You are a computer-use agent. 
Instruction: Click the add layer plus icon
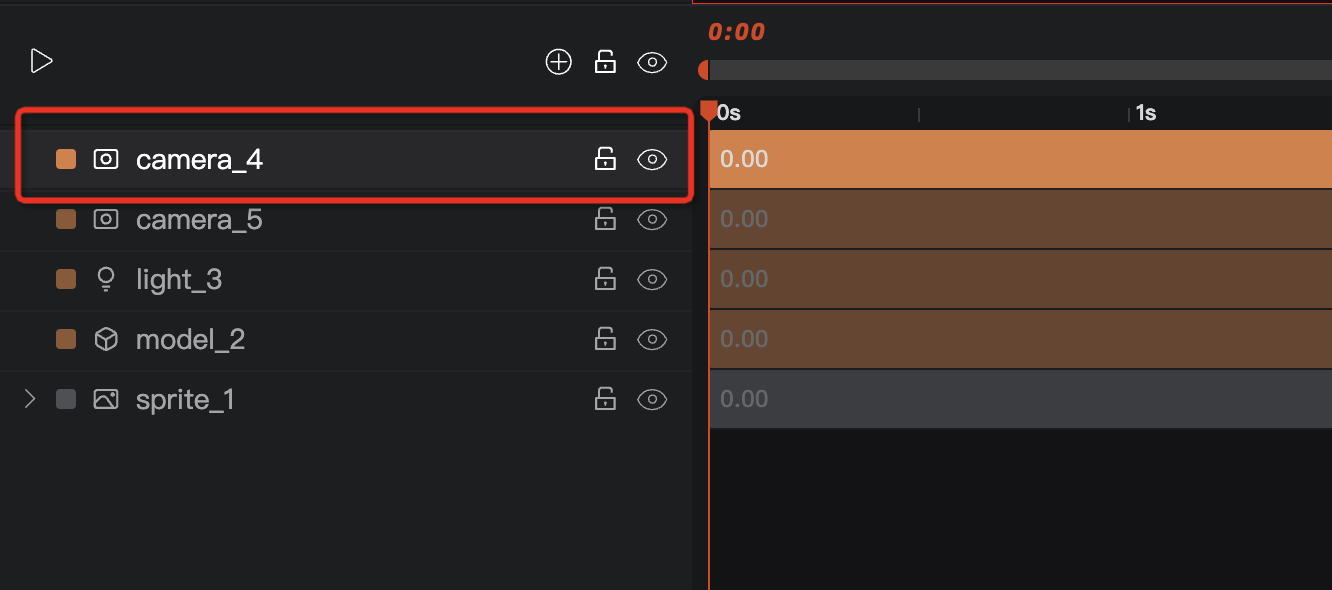point(558,62)
